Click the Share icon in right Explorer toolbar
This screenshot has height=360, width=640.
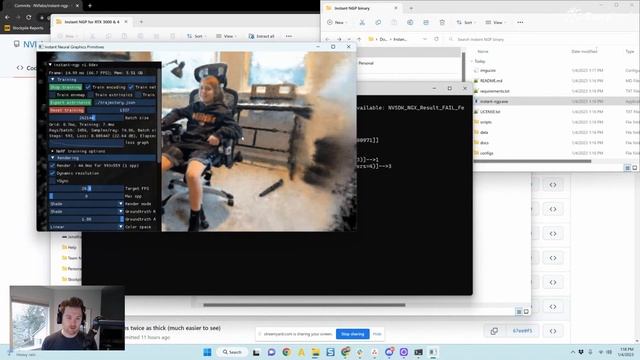(426, 22)
